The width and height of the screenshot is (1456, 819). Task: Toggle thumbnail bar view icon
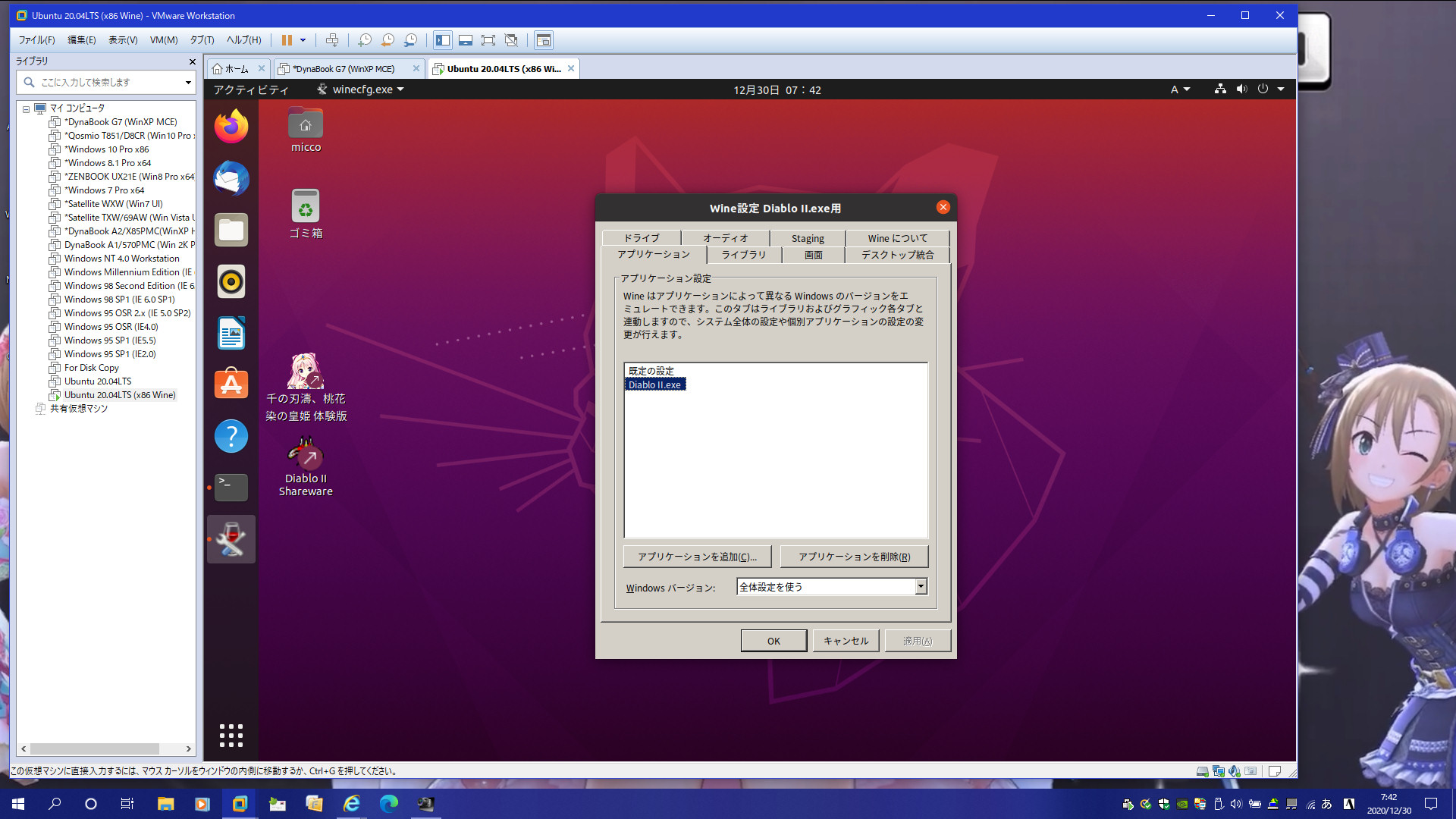coord(466,40)
